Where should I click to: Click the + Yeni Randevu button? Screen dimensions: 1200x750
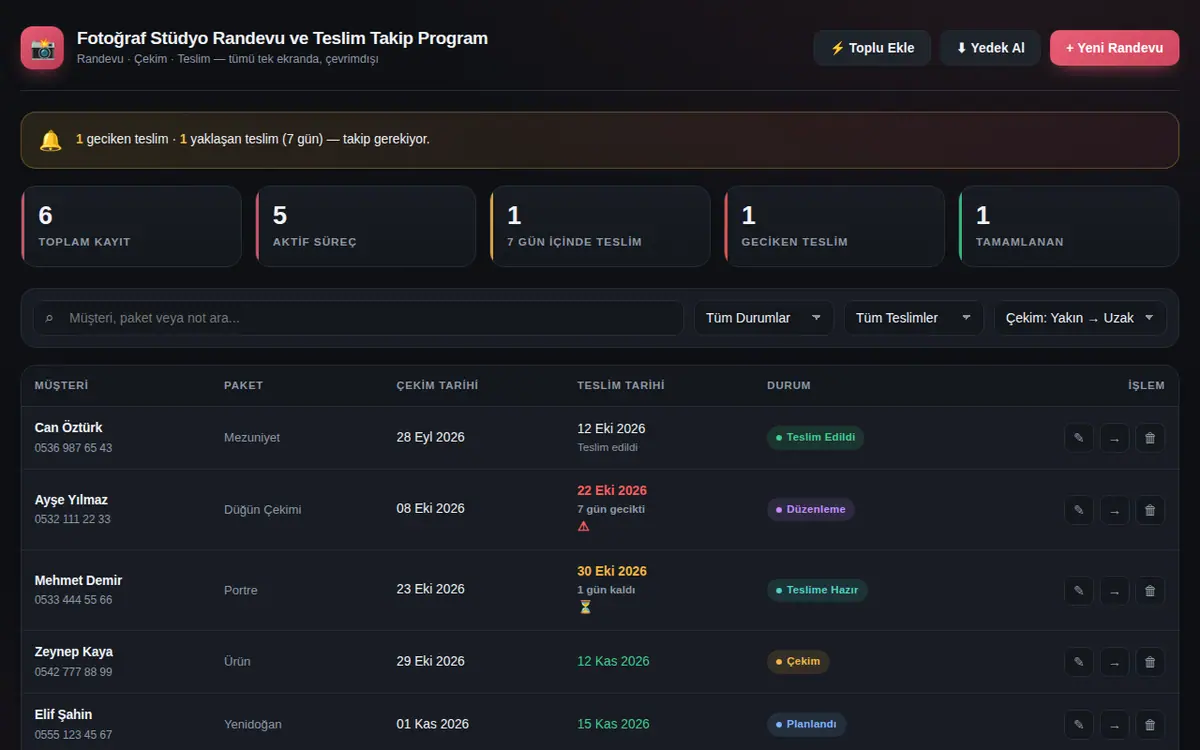(1114, 48)
